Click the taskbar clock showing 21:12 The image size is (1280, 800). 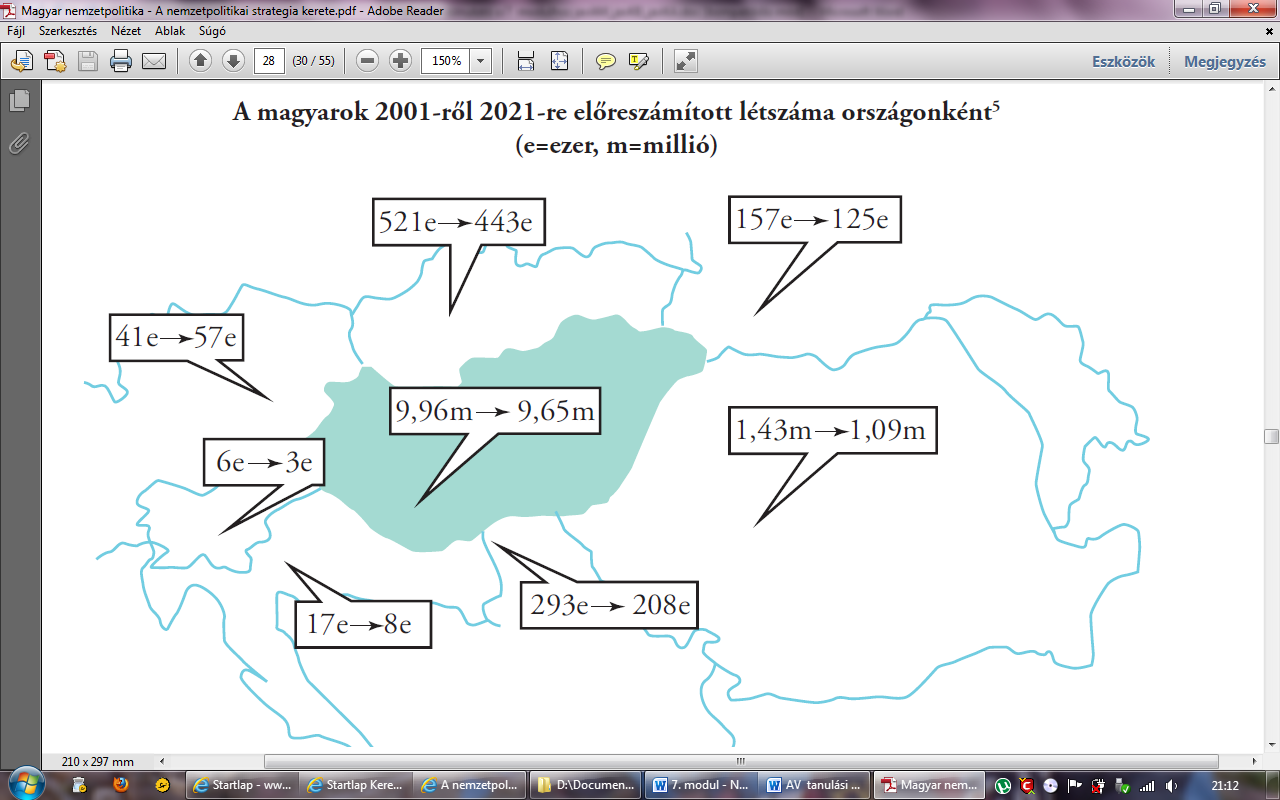coord(1225,786)
